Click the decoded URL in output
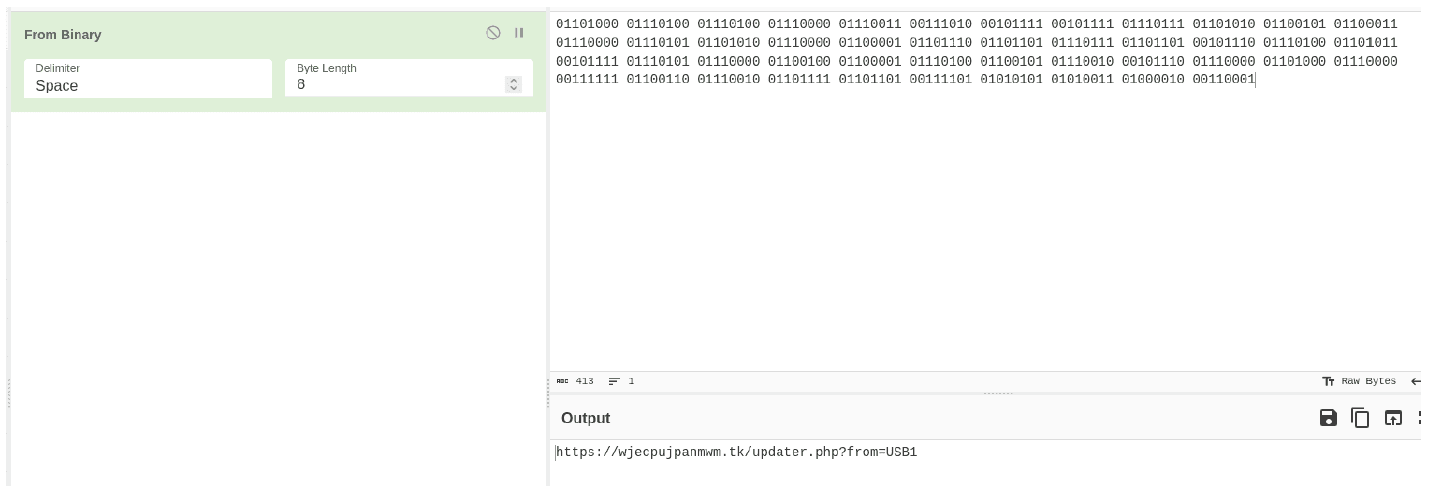 [737, 452]
